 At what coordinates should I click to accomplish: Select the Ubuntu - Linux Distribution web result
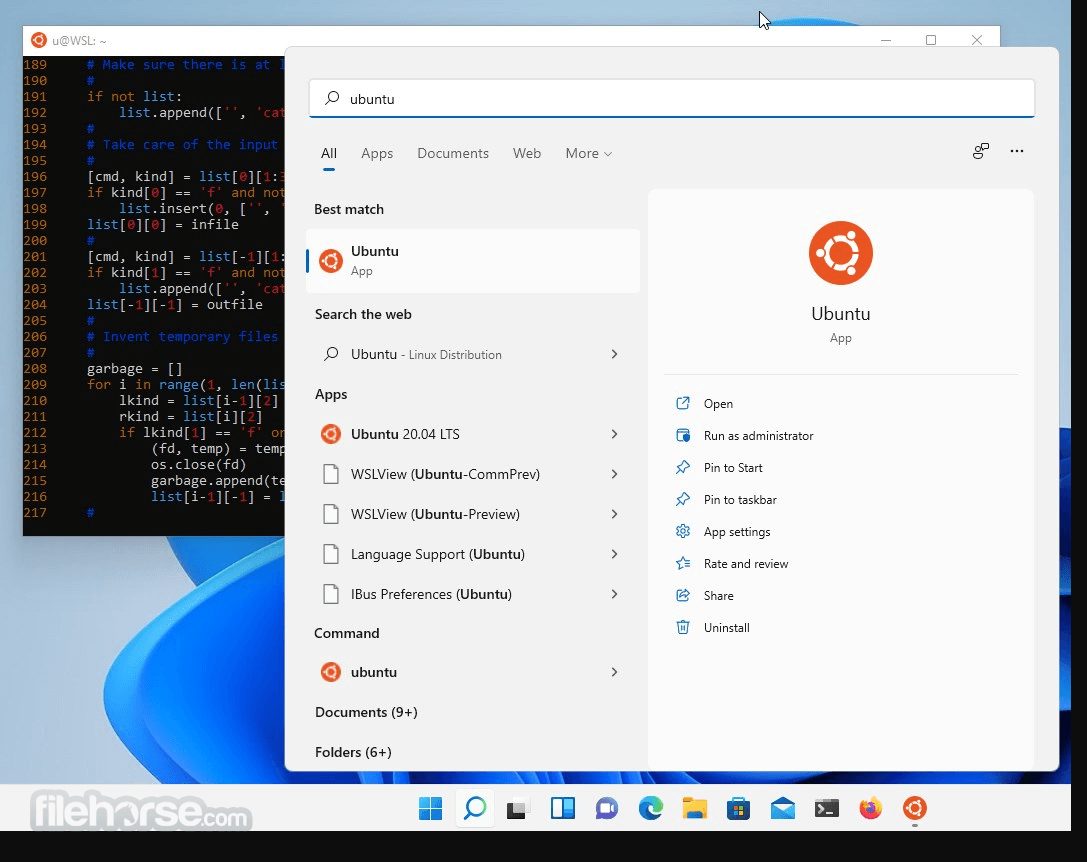473,354
